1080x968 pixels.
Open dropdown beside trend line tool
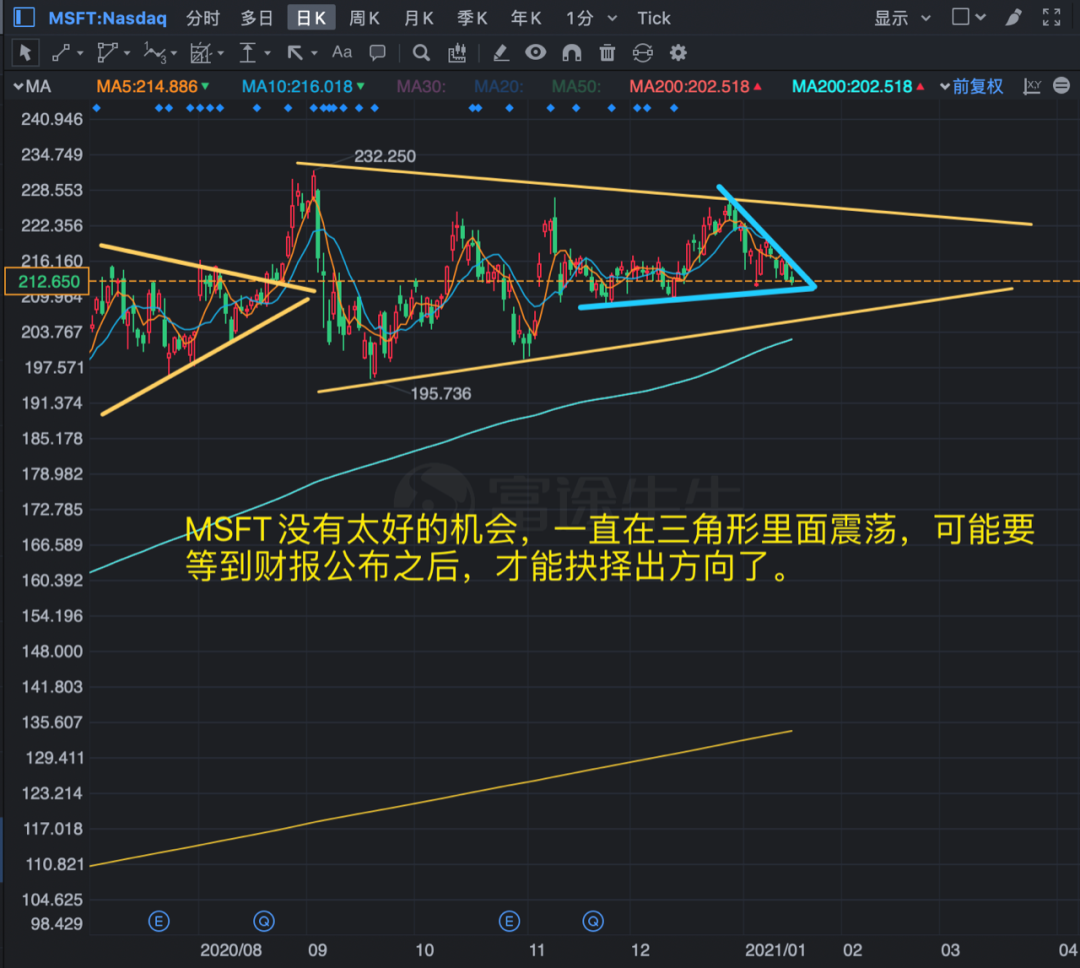tap(80, 53)
